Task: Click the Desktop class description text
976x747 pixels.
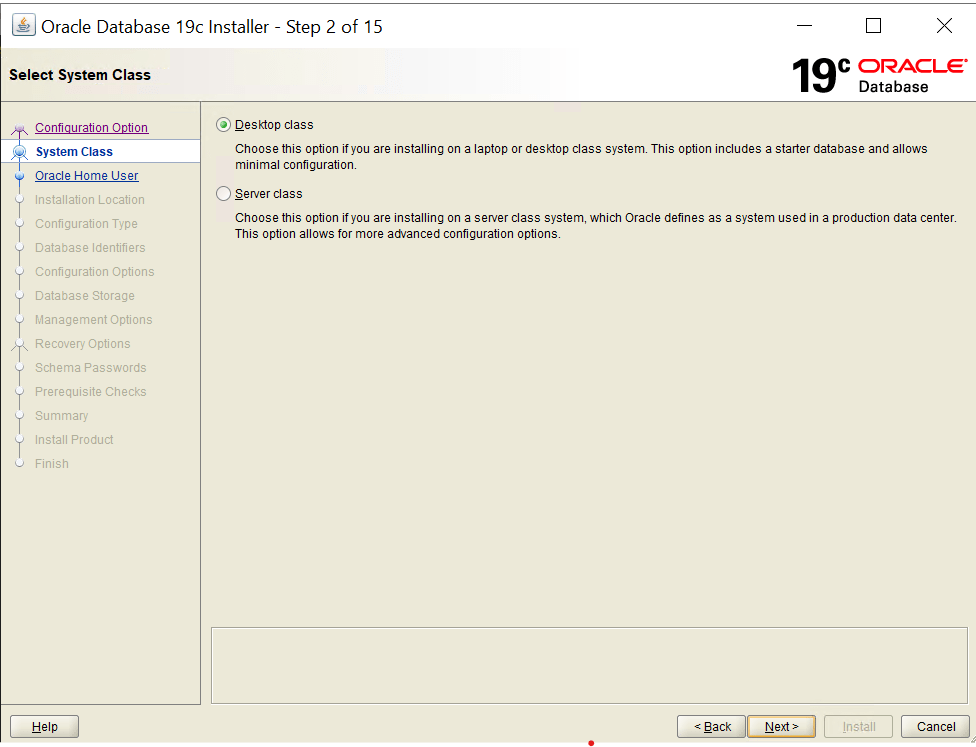Action: (581, 157)
